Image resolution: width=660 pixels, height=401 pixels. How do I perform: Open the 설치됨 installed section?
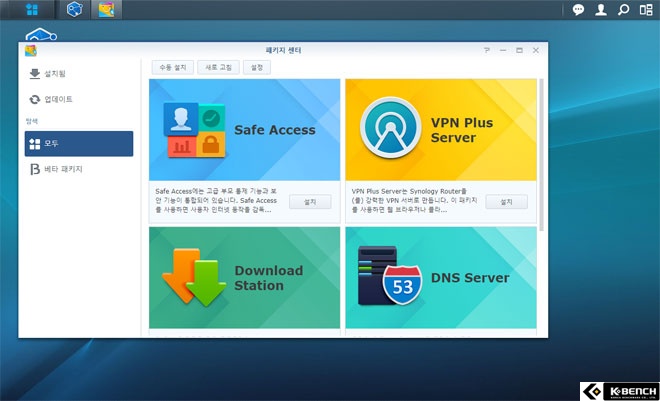coord(79,74)
